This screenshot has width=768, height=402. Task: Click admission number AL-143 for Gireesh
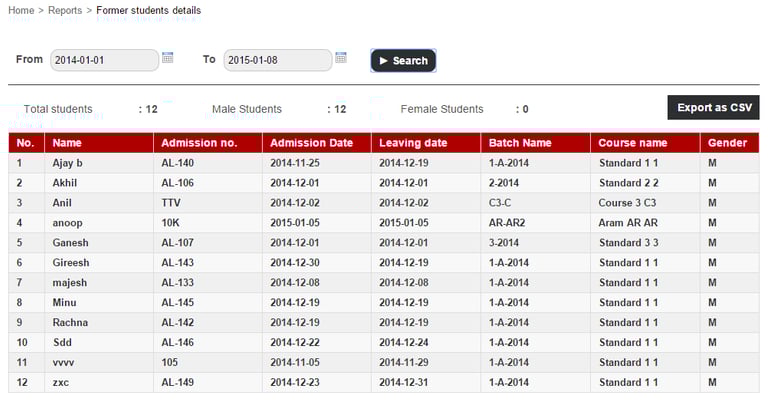click(177, 263)
